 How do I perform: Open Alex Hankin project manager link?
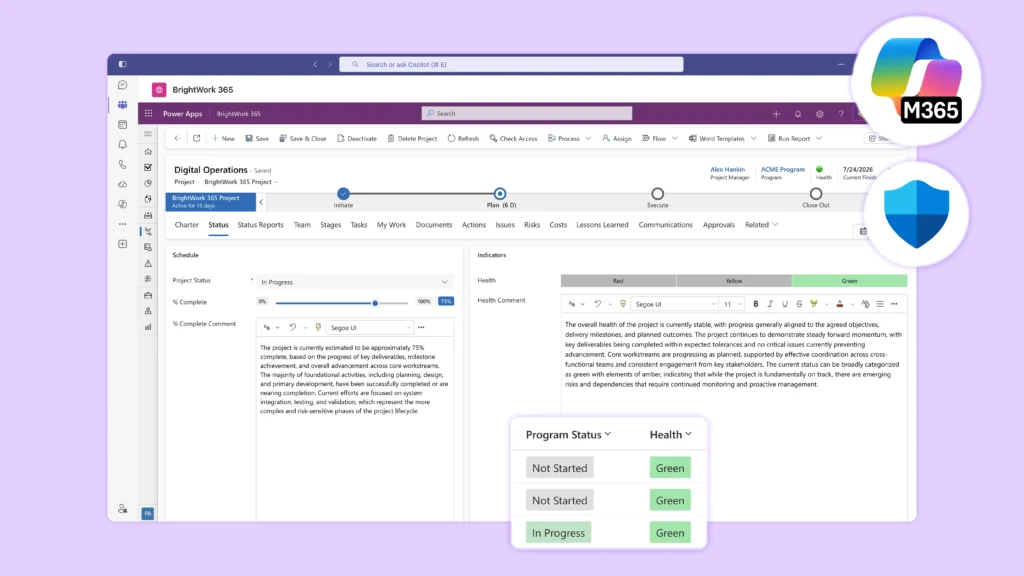click(x=728, y=169)
